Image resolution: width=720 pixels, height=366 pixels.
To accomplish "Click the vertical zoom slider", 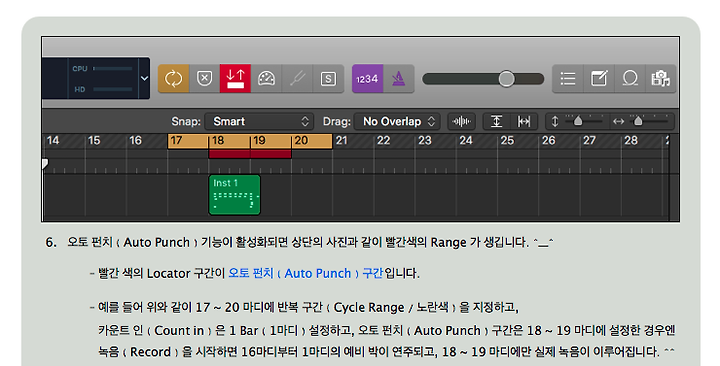I will 578,121.
